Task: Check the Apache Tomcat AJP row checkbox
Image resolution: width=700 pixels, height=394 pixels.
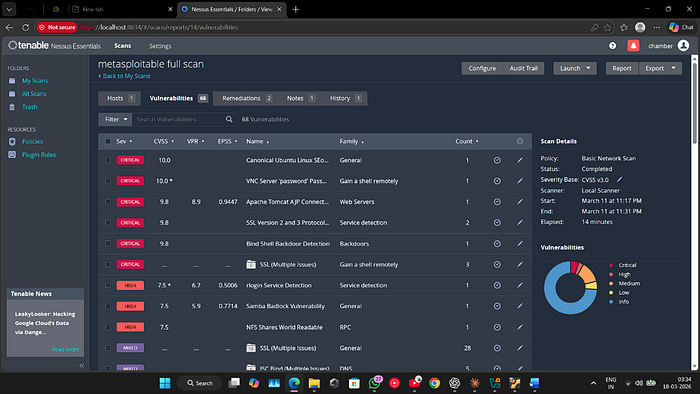Action: click(x=108, y=202)
